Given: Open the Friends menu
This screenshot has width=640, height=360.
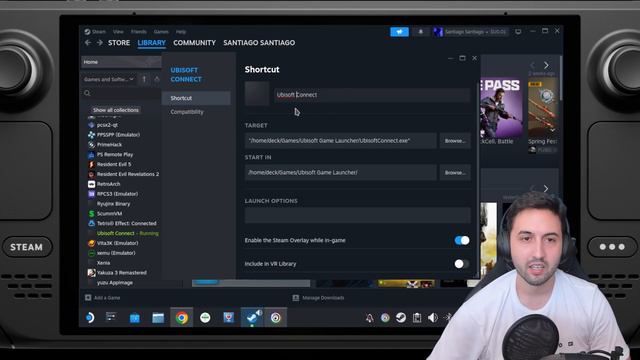Looking at the screenshot, I should (x=139, y=31).
